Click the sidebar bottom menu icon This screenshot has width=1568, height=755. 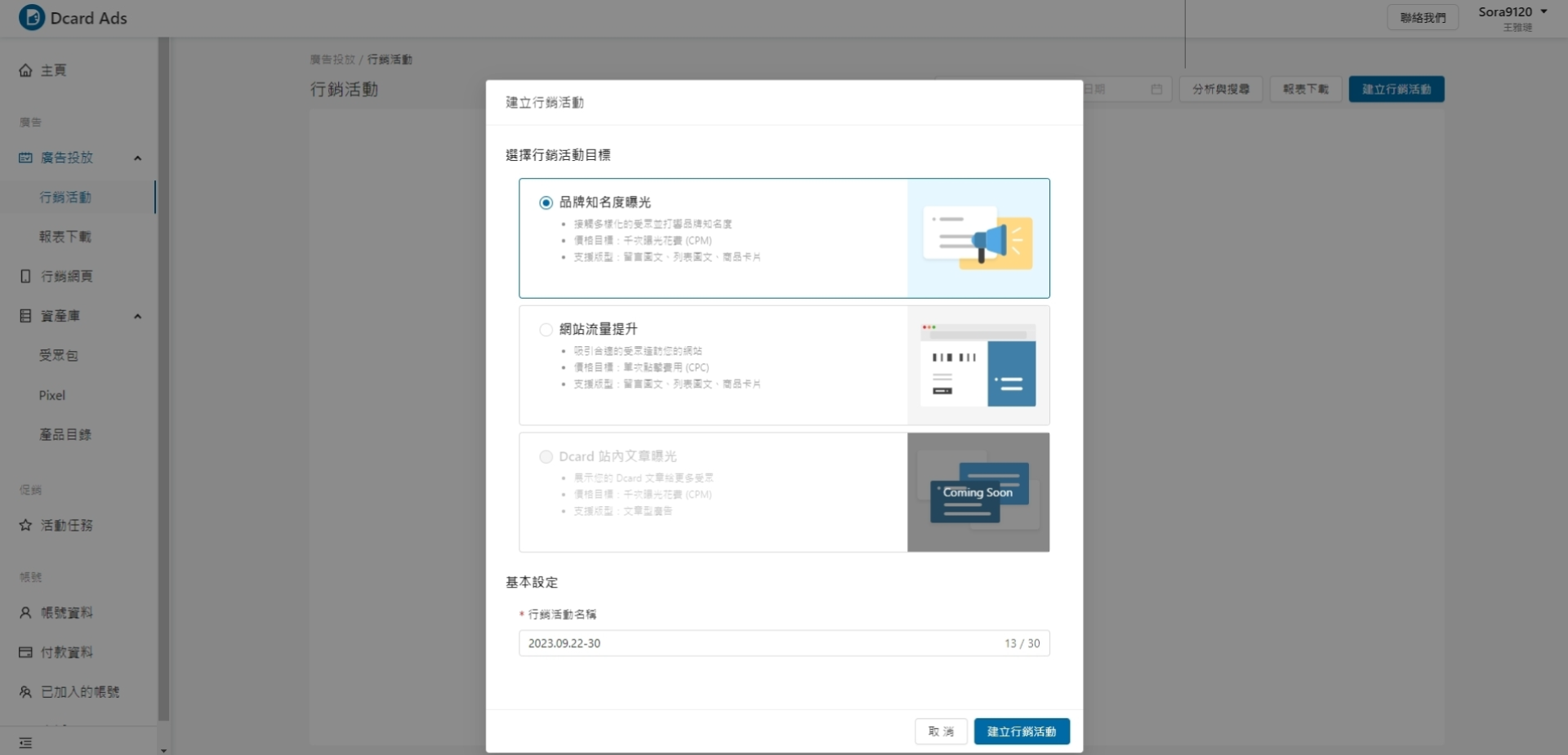[x=25, y=744]
